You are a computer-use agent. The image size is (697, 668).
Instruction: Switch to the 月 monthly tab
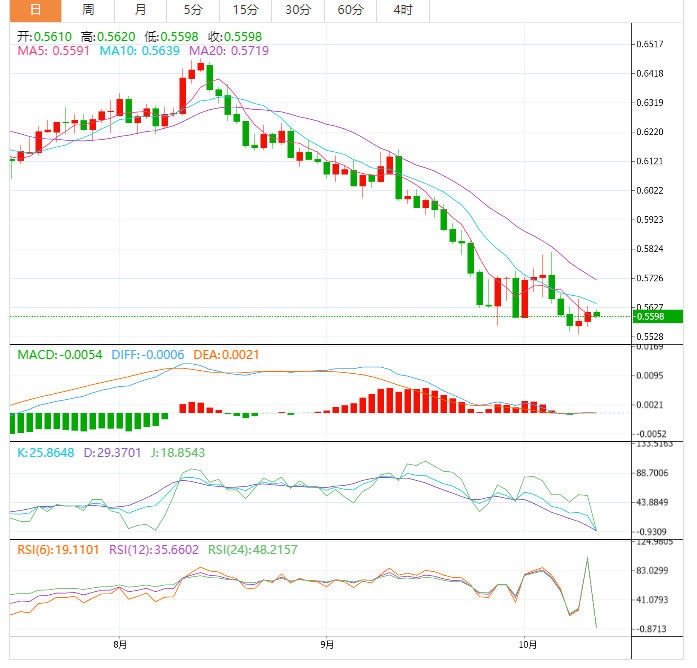(140, 10)
